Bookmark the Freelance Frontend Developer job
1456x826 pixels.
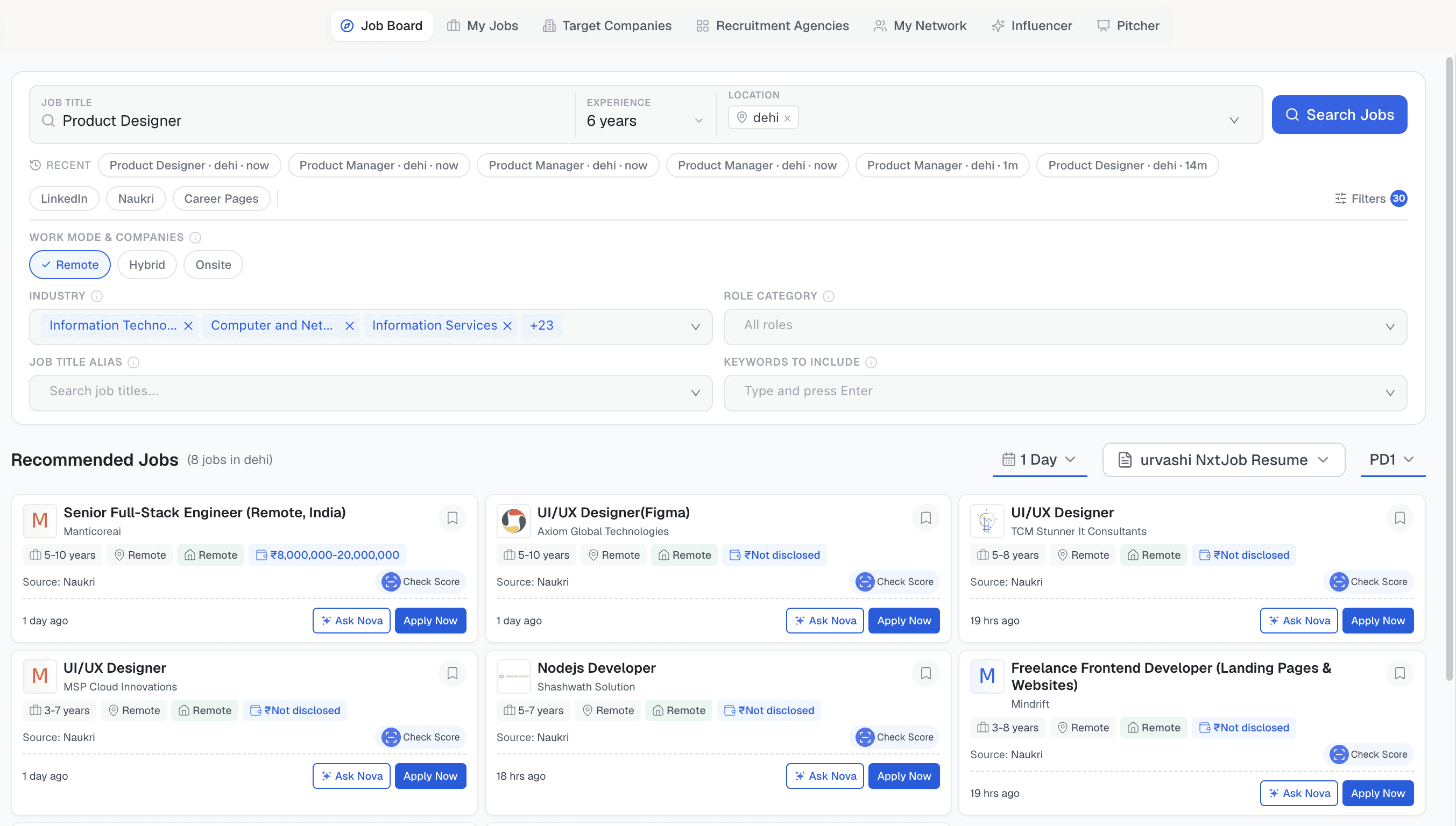click(x=1400, y=673)
